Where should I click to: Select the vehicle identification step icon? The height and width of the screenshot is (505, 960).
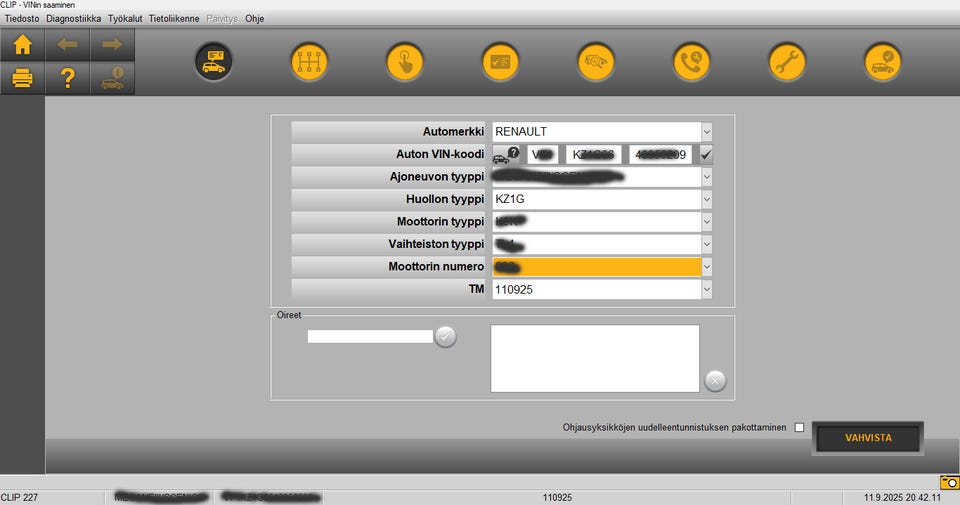tap(214, 62)
